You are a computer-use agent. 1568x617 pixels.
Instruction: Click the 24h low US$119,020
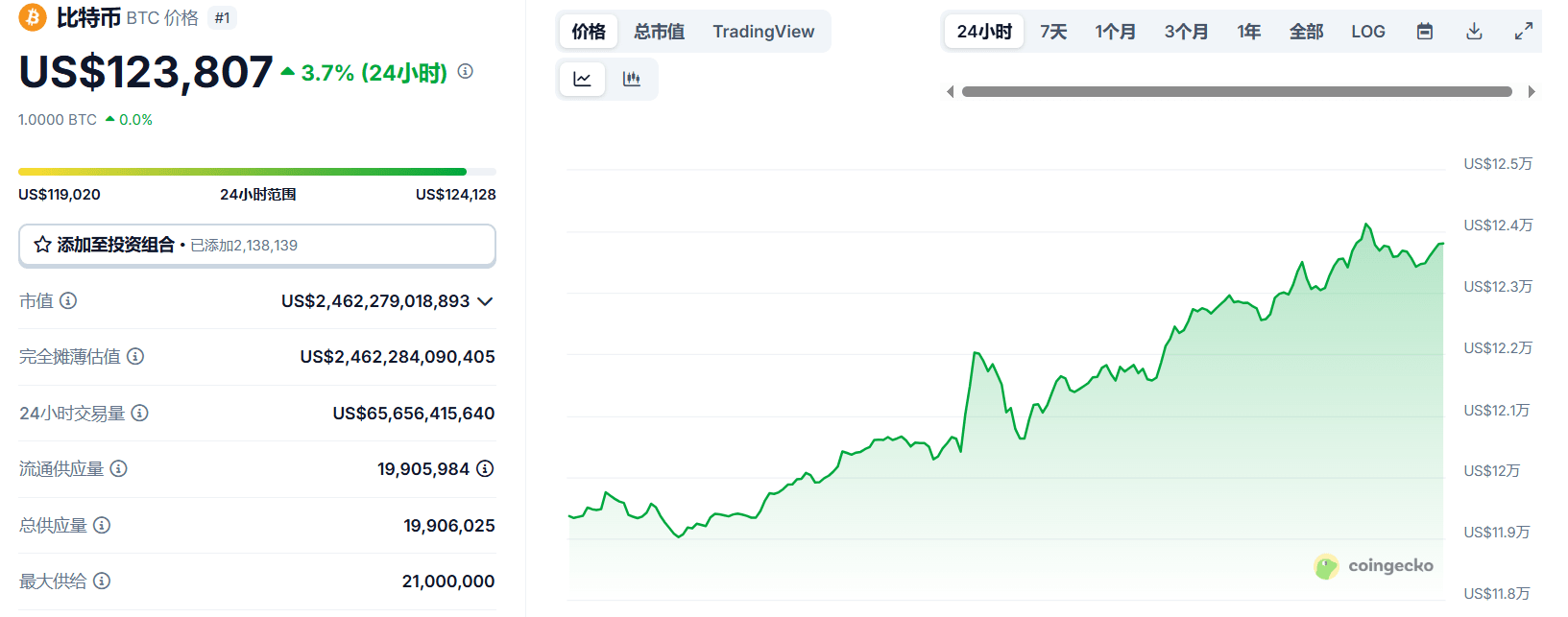(x=60, y=195)
